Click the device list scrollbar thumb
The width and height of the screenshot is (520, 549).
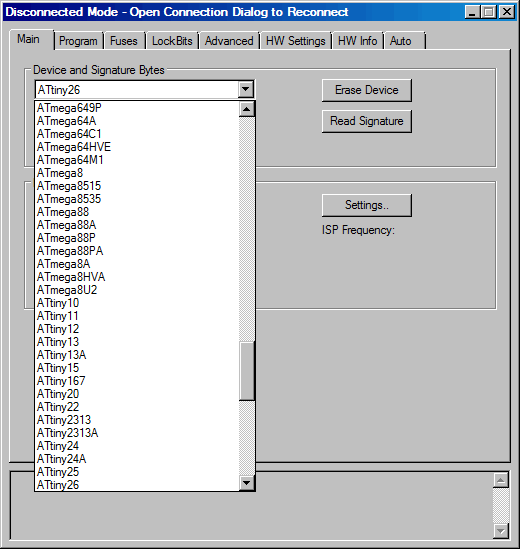pyautogui.click(x=247, y=371)
